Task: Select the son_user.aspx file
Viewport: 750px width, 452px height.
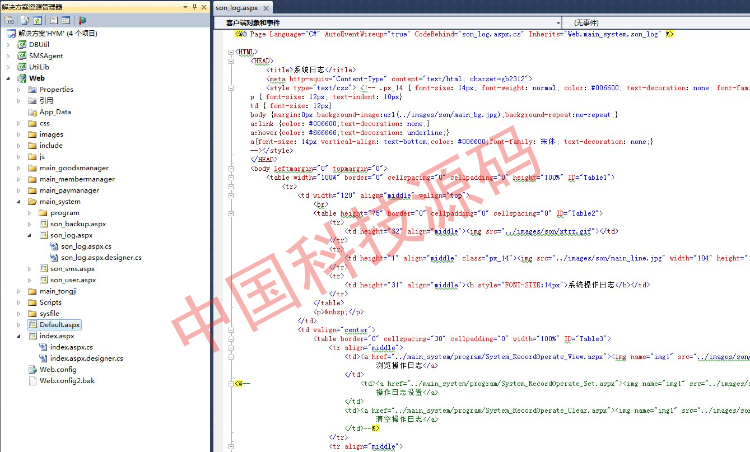Action: point(73,280)
